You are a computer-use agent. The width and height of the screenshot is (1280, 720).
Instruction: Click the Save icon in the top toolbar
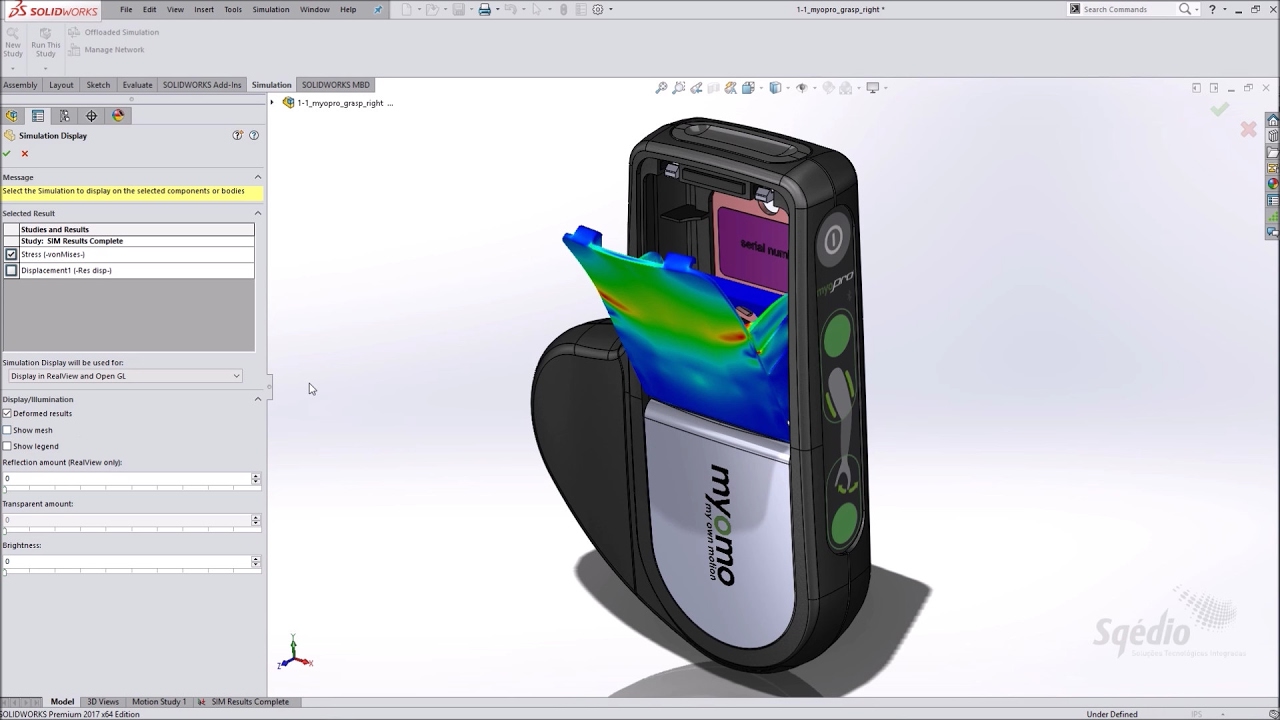point(458,9)
